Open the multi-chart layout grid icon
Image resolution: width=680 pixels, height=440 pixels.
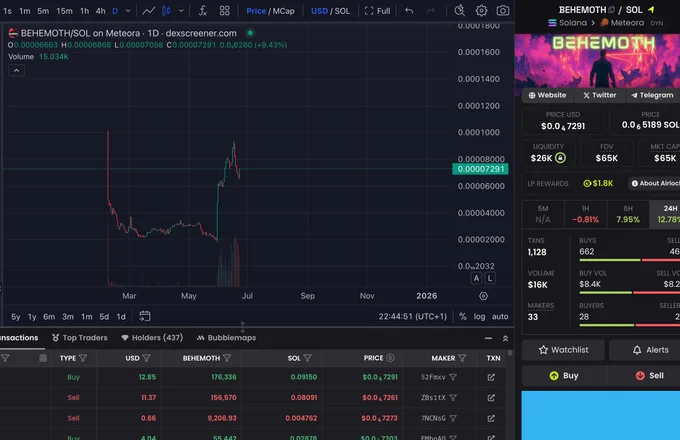tap(225, 10)
